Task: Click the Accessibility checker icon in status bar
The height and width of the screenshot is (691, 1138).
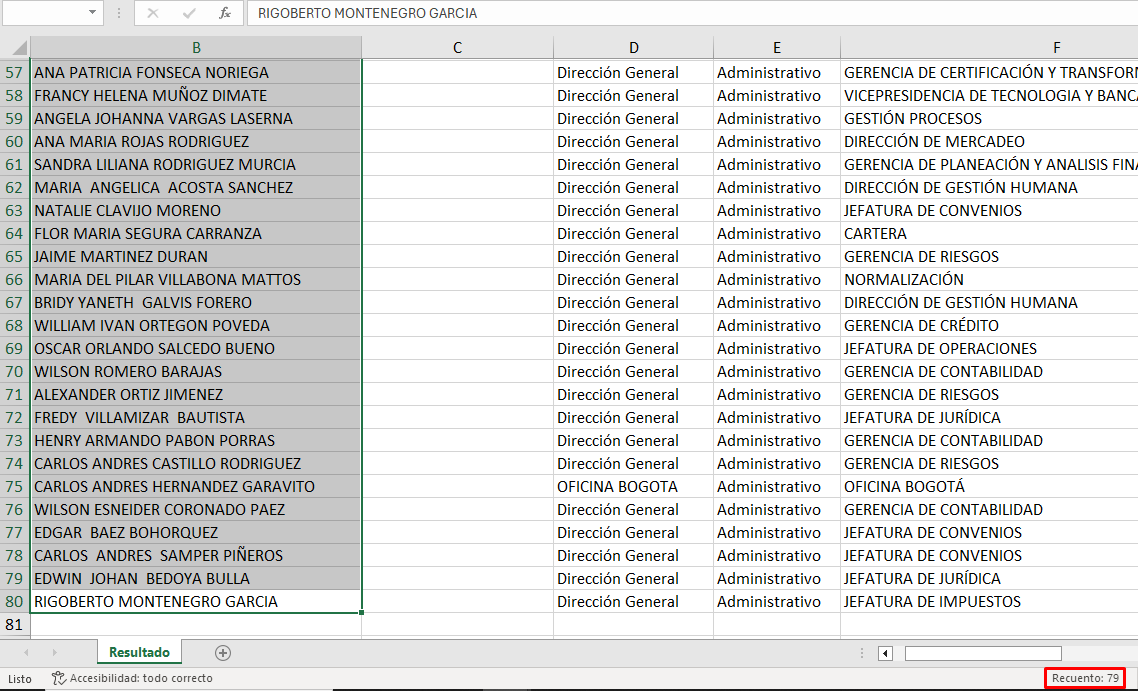Action: [x=60, y=678]
